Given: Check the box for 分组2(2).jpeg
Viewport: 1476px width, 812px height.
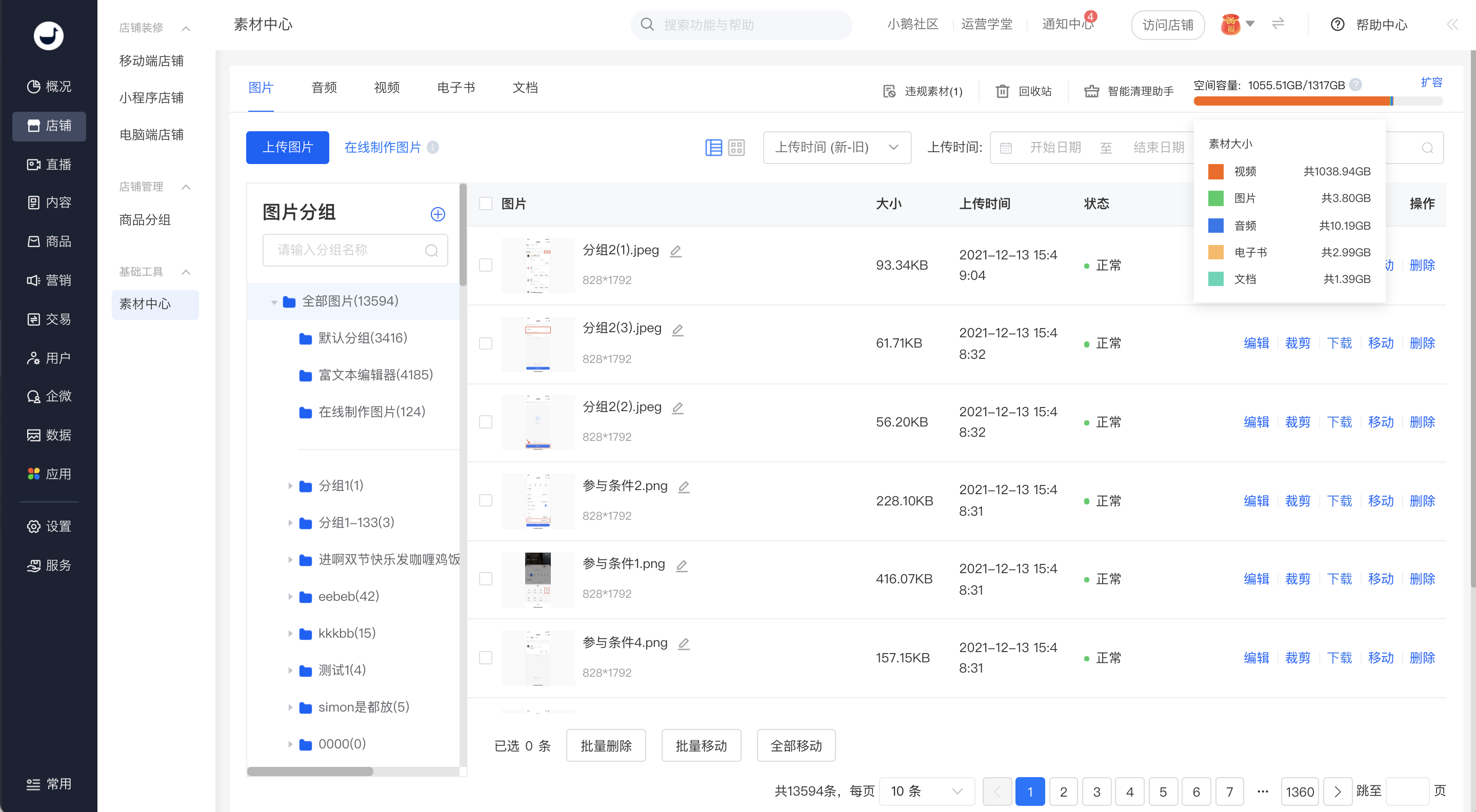Looking at the screenshot, I should (485, 422).
